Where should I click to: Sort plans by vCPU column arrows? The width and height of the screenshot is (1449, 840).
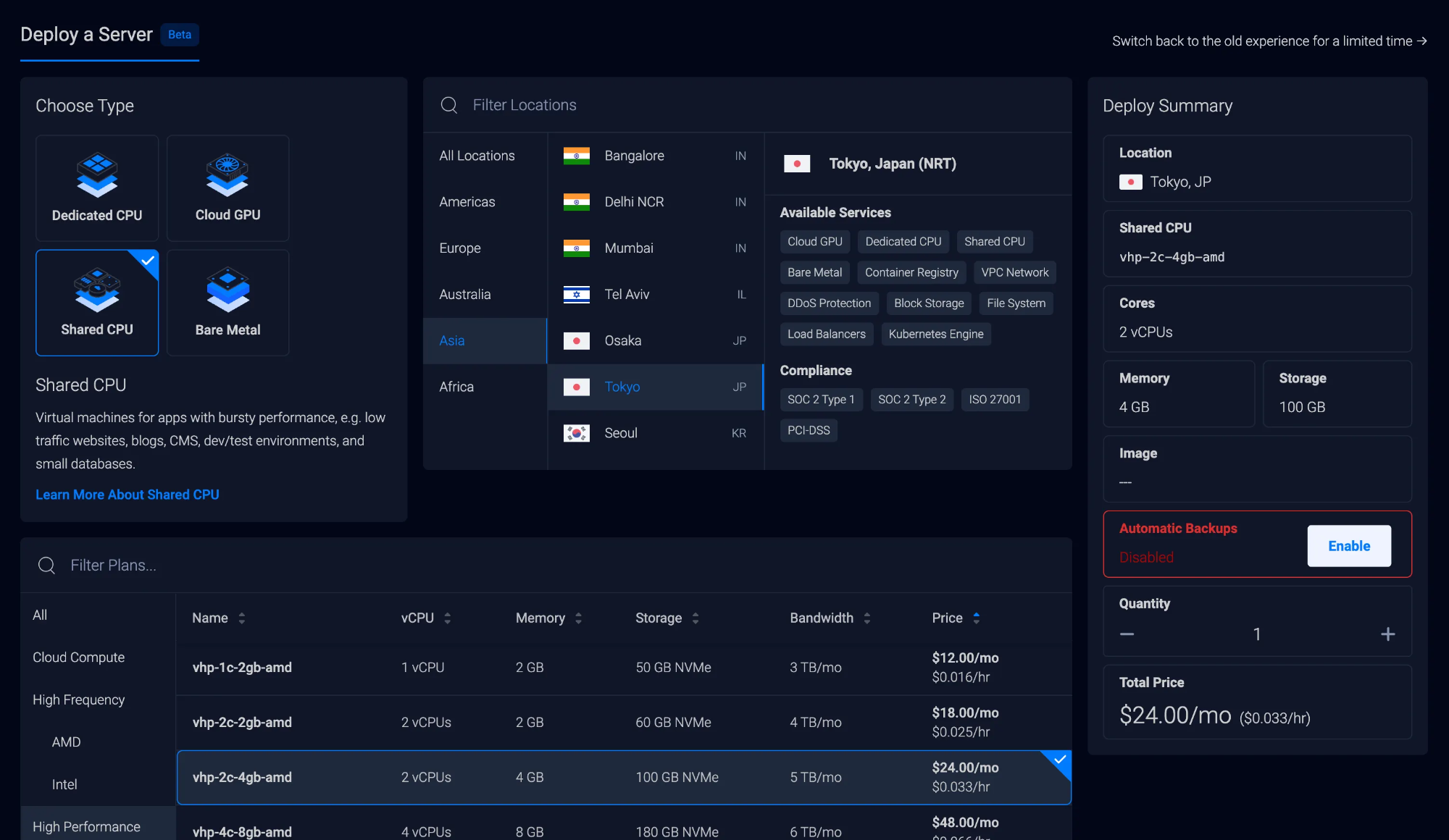click(x=448, y=618)
